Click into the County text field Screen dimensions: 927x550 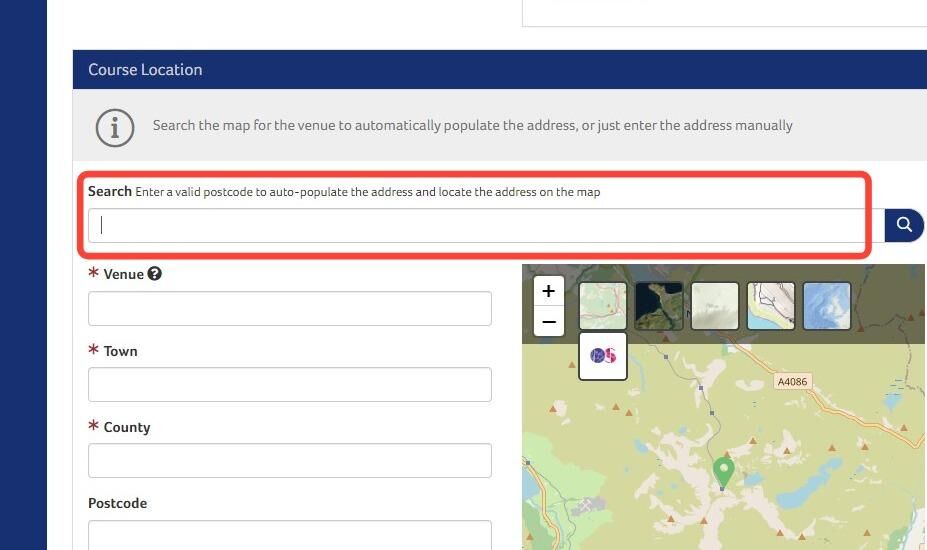[290, 461]
